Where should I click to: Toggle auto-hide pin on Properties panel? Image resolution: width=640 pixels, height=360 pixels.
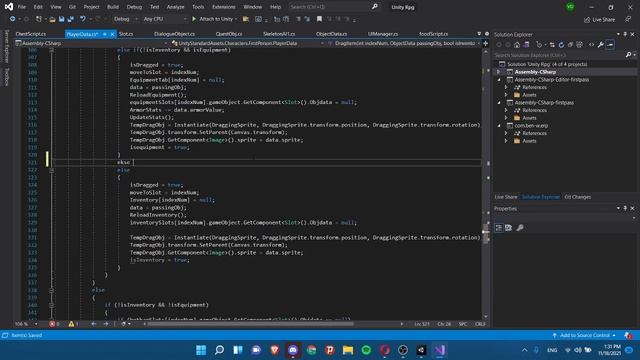pyautogui.click(x=625, y=208)
